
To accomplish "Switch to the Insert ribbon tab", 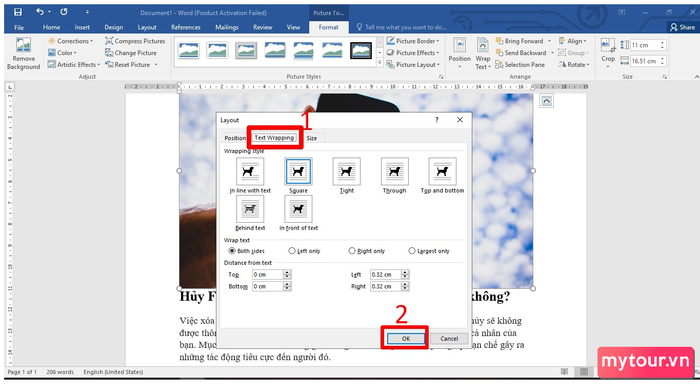I will [82, 27].
